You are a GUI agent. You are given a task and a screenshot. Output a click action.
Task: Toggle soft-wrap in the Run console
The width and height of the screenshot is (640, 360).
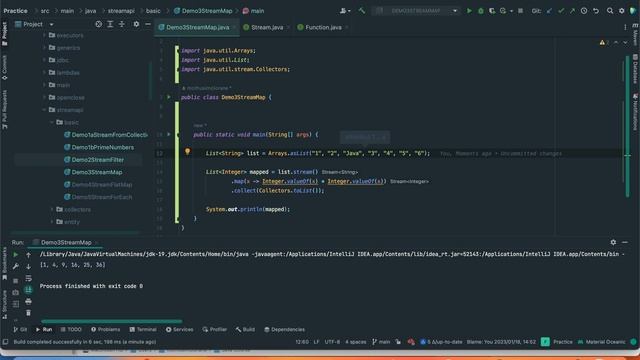pyautogui.click(x=28, y=278)
